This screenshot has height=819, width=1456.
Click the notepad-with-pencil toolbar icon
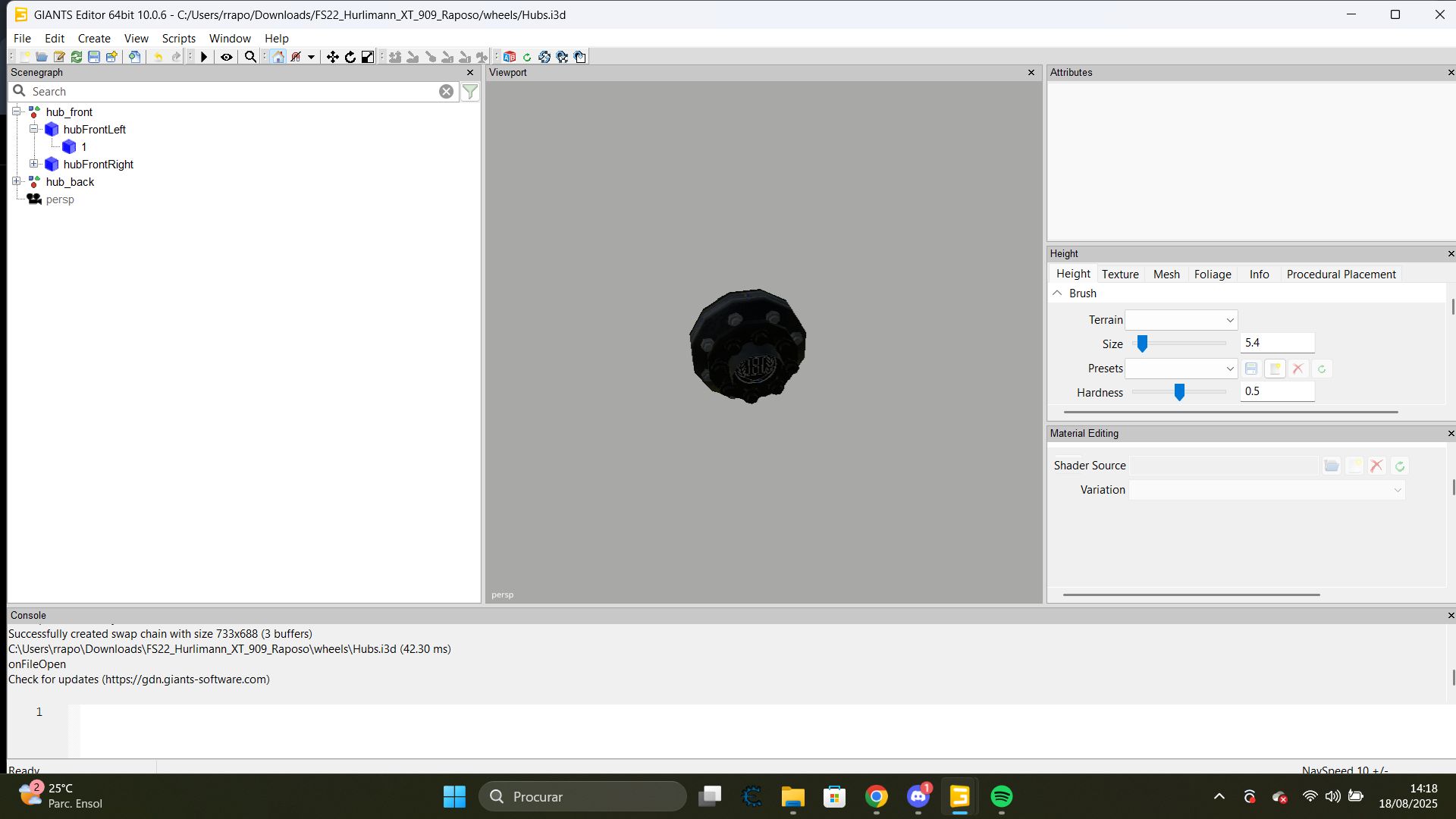(x=59, y=57)
